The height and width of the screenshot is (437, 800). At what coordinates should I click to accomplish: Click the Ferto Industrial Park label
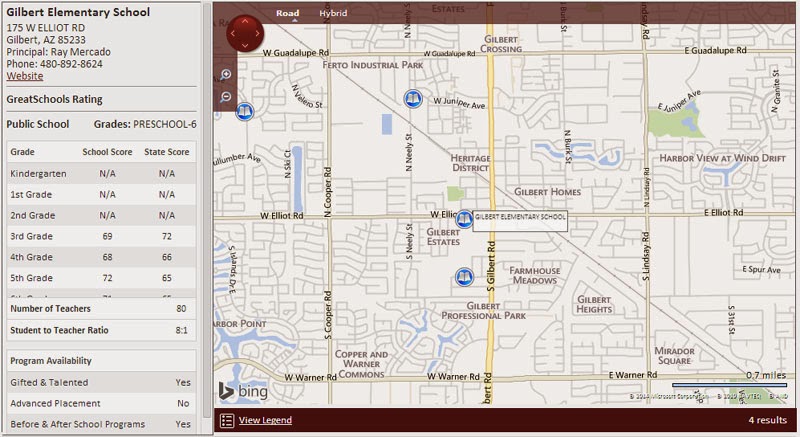click(373, 65)
